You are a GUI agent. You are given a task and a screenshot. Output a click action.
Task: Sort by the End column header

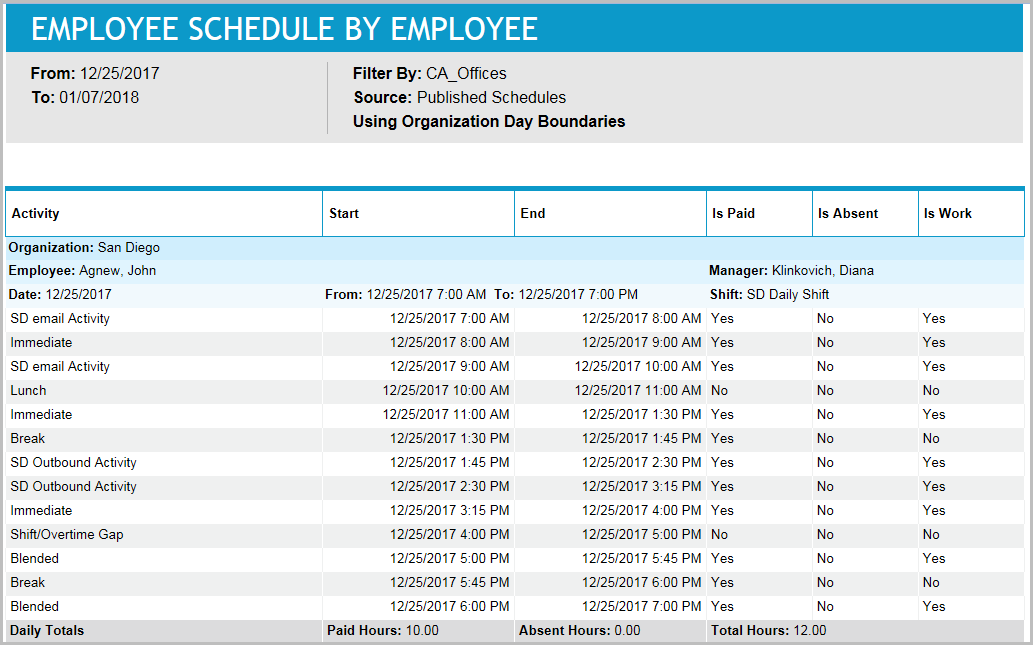[530, 213]
